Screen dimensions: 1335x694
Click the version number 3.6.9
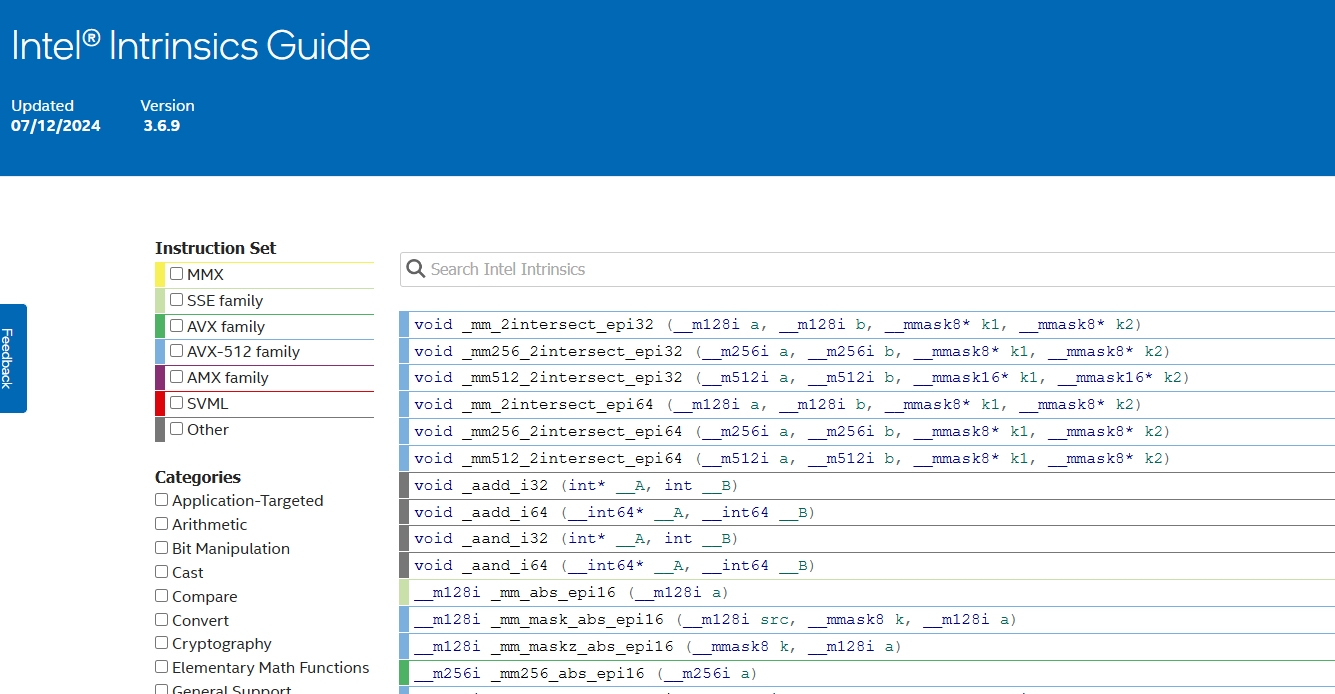(x=161, y=126)
